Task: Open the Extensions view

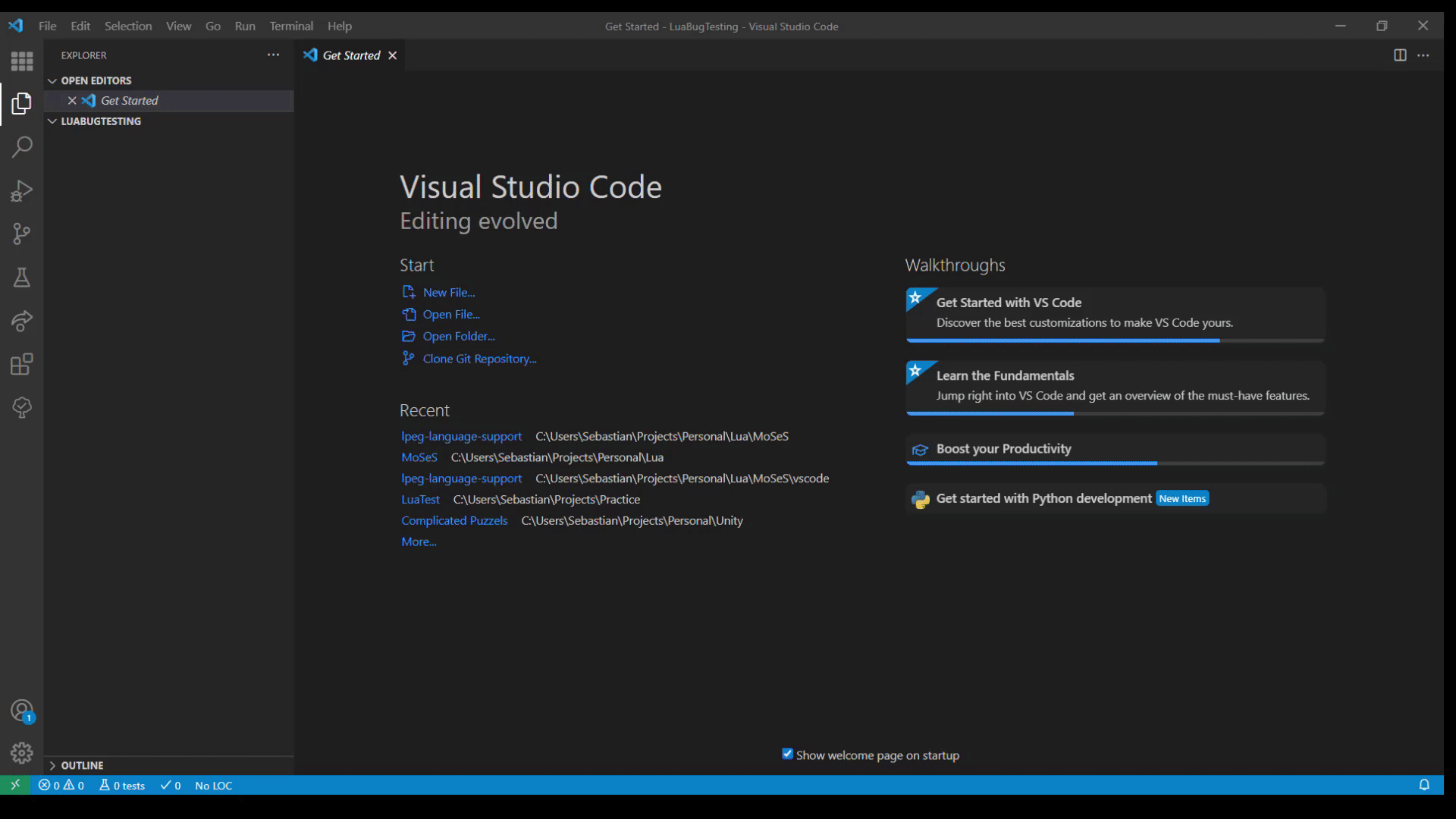Action: tap(22, 365)
